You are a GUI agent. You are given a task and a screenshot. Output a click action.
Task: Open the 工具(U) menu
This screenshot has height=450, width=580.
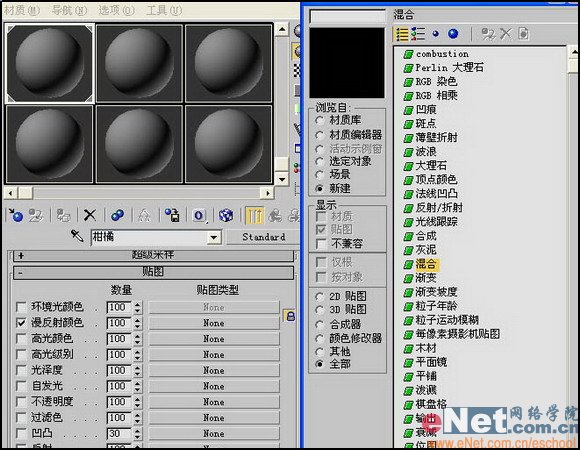click(164, 10)
